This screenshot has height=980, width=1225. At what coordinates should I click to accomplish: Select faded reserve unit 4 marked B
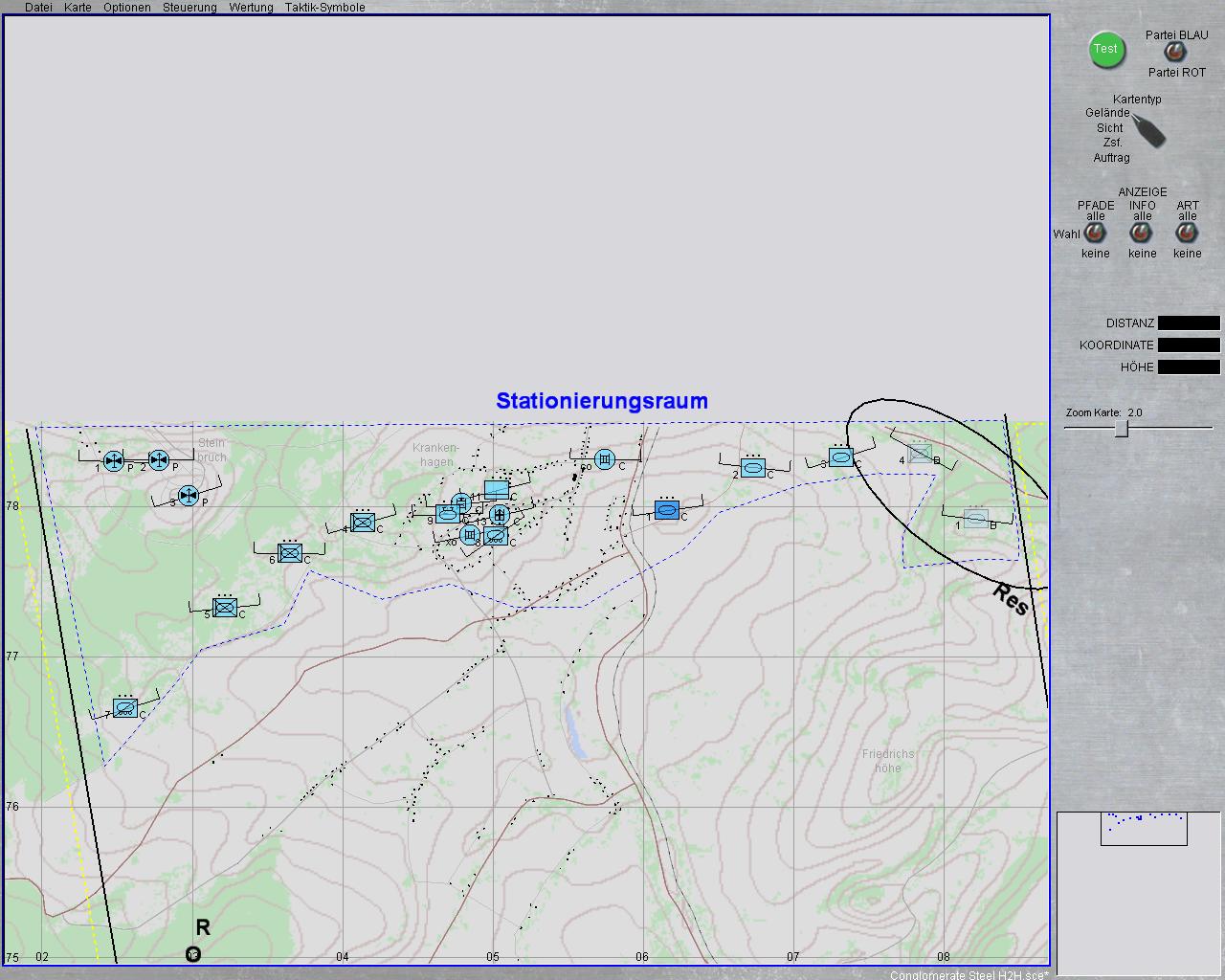click(920, 454)
